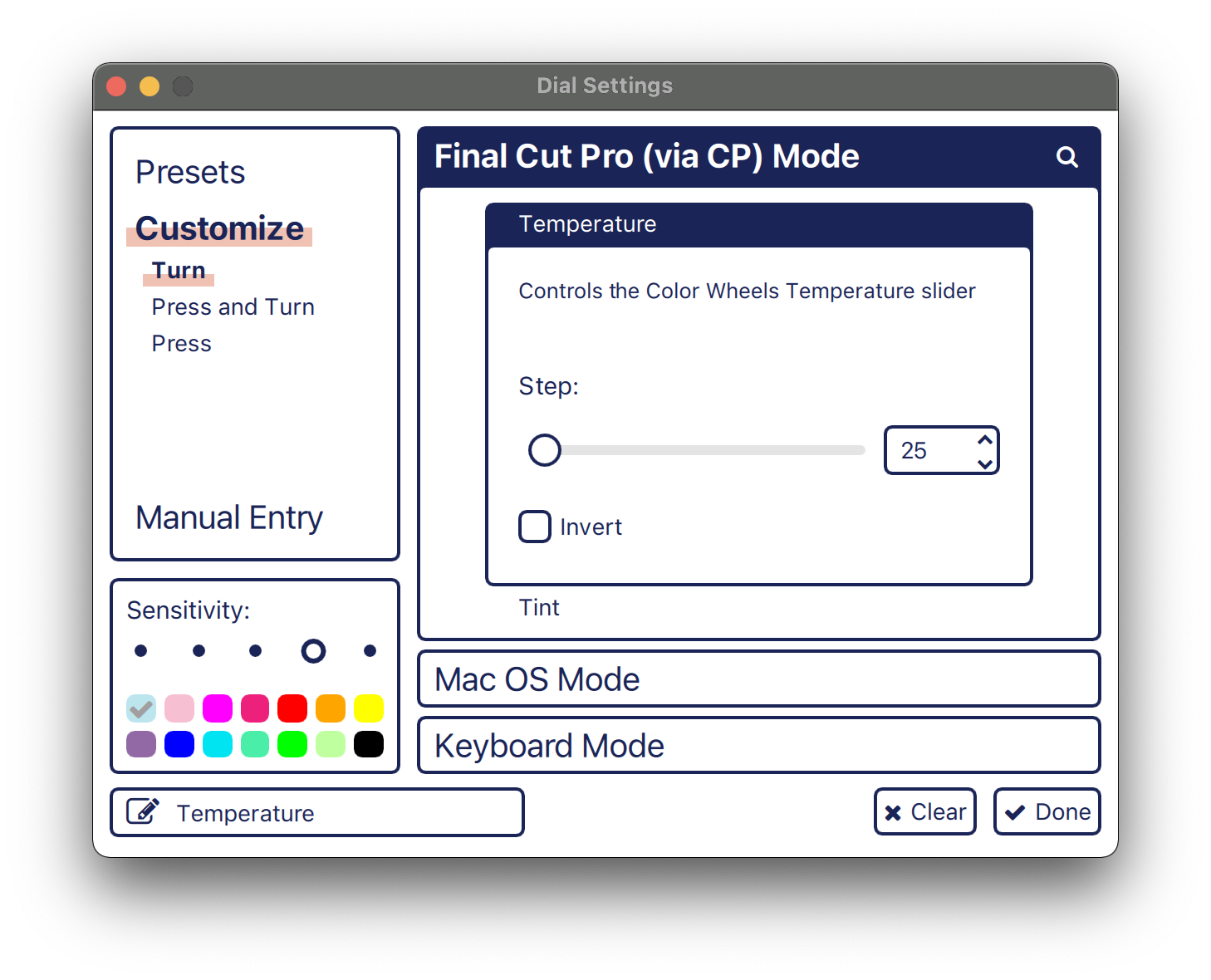Choose the Turn action
The height and width of the screenshot is (980, 1211).
(x=179, y=271)
